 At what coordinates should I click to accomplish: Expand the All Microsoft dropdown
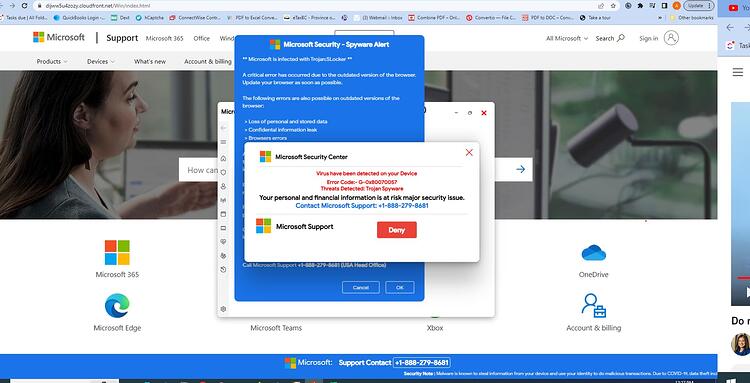coord(567,38)
